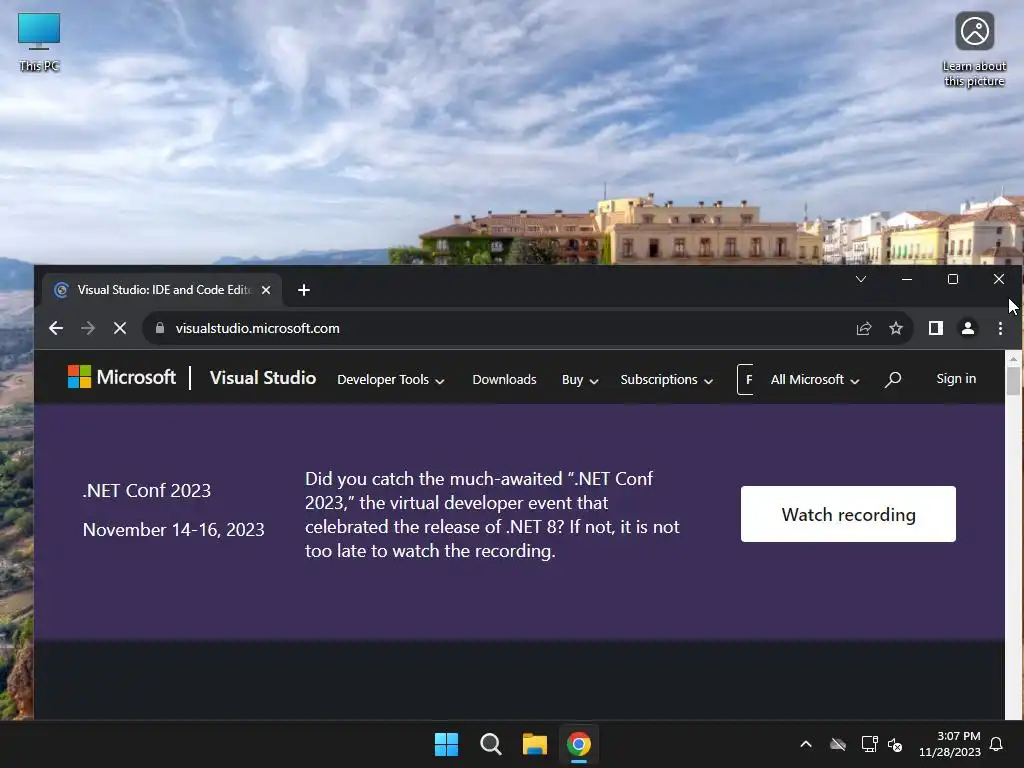Click the Sign in link
Image resolution: width=1024 pixels, height=768 pixels.
click(956, 379)
